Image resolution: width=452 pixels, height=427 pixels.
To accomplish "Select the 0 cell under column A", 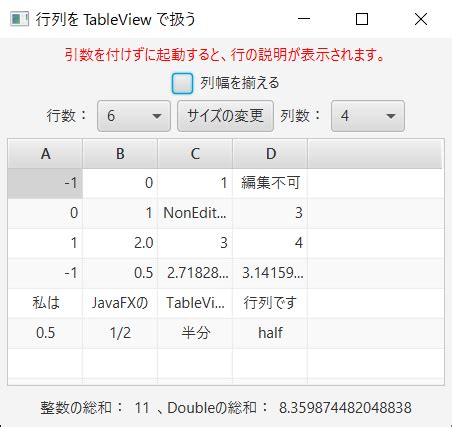I will 45,213.
